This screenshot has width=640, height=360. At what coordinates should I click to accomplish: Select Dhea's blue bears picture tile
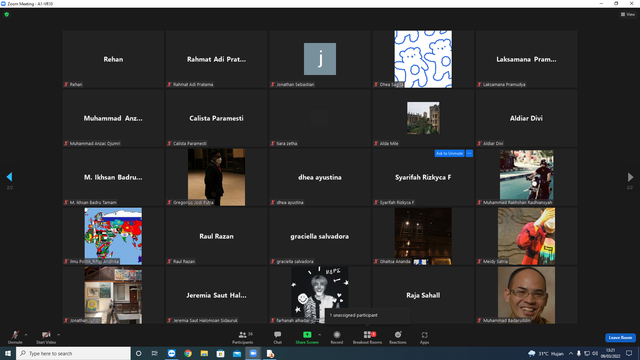tap(423, 59)
